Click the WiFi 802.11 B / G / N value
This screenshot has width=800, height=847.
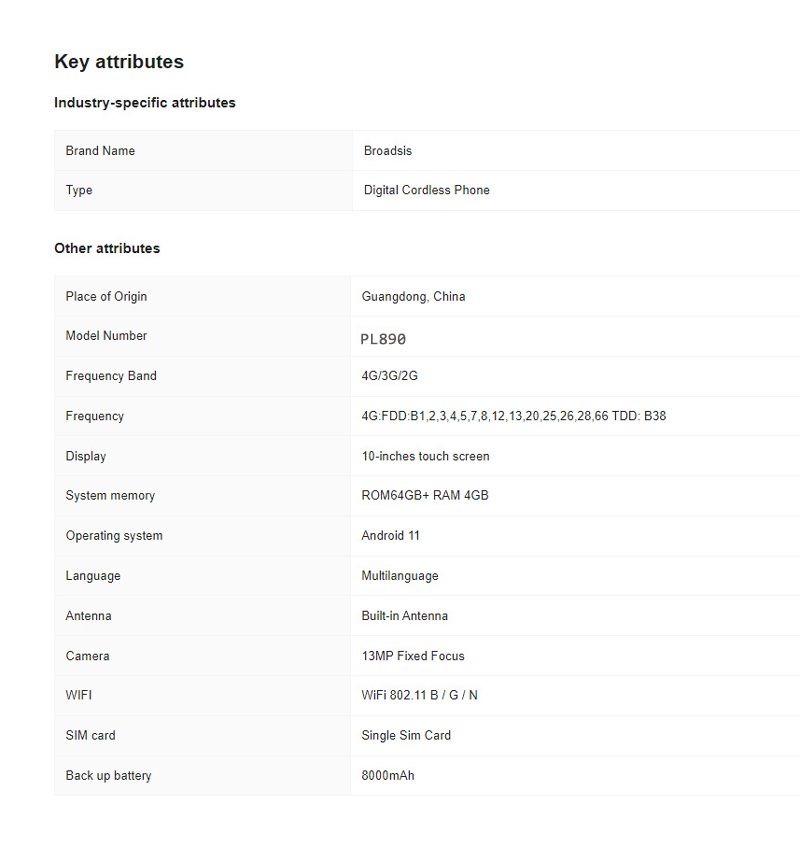tap(419, 695)
